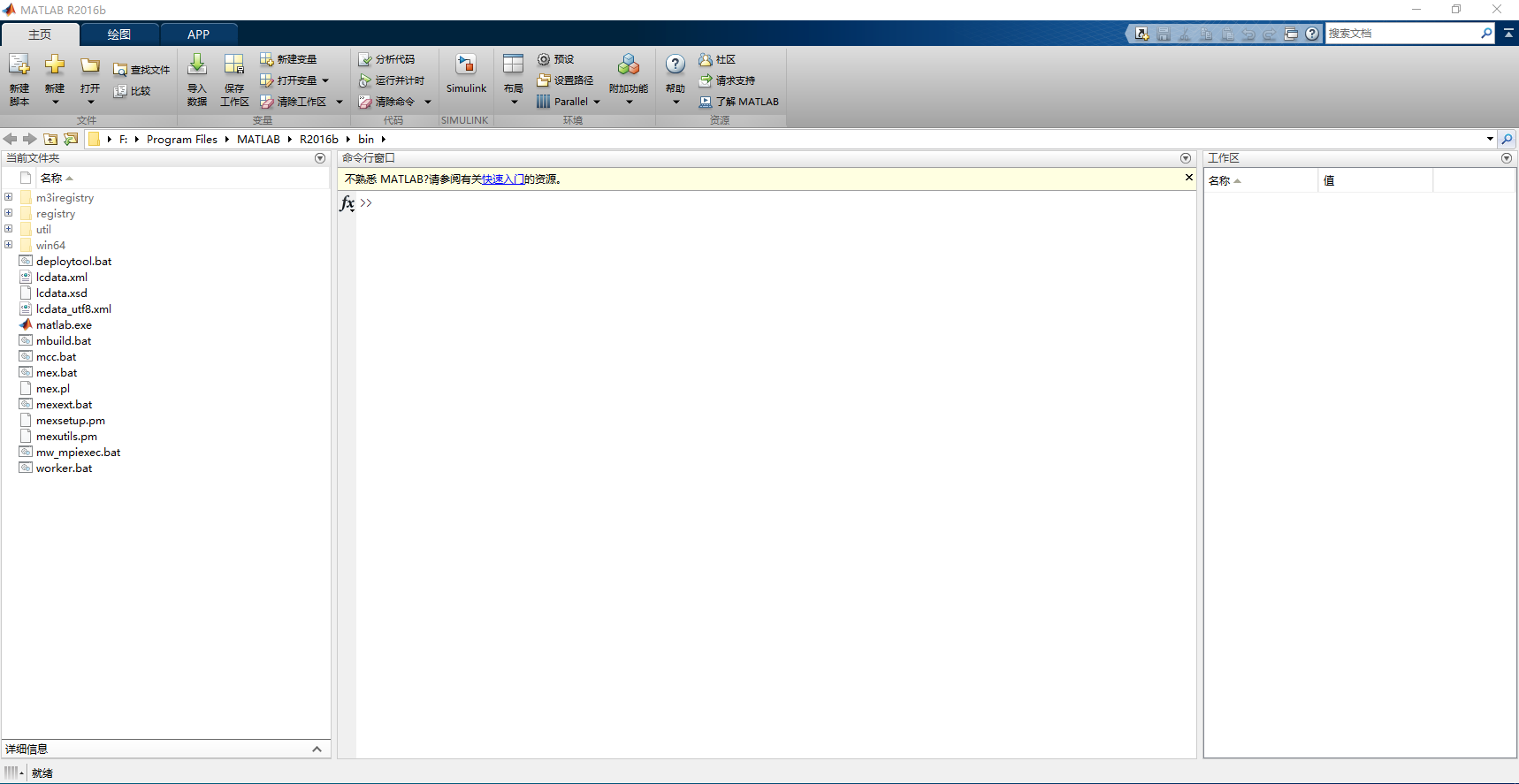Open the 社区 (Community) icon
Viewport: 1519px width, 784px height.
coord(706,59)
